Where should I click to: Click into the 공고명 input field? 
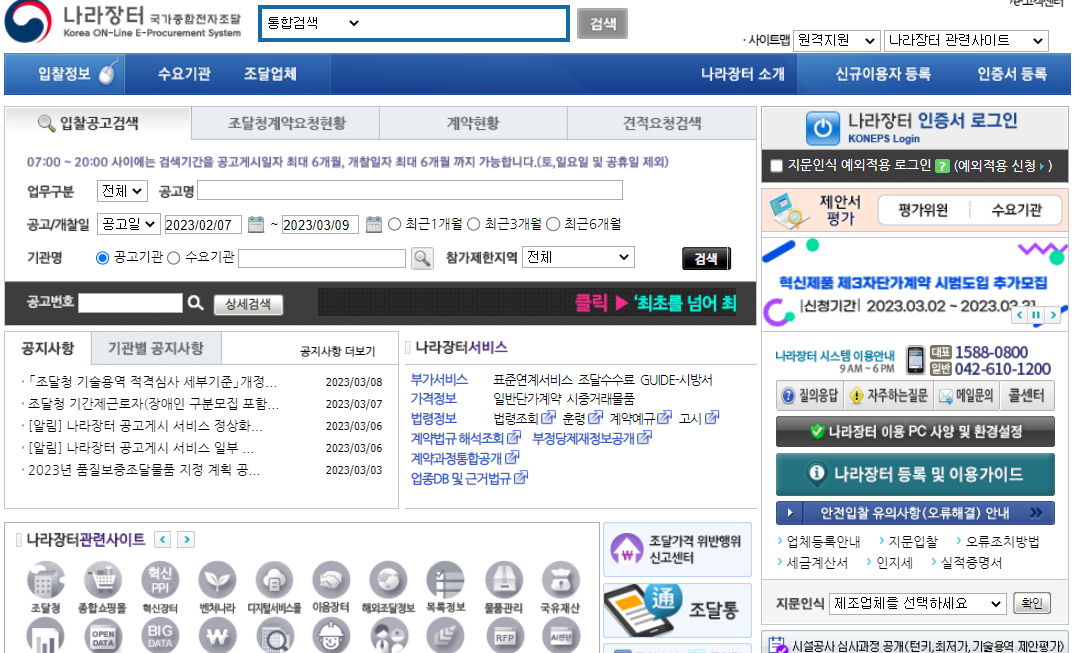[410, 190]
